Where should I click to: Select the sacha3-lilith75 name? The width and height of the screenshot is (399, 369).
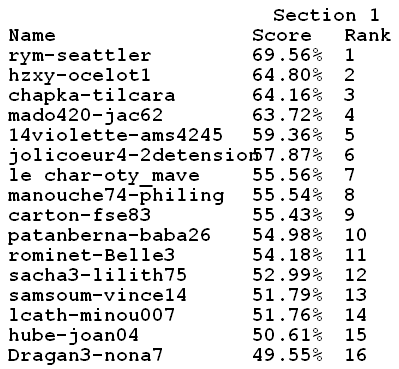tap(97, 275)
